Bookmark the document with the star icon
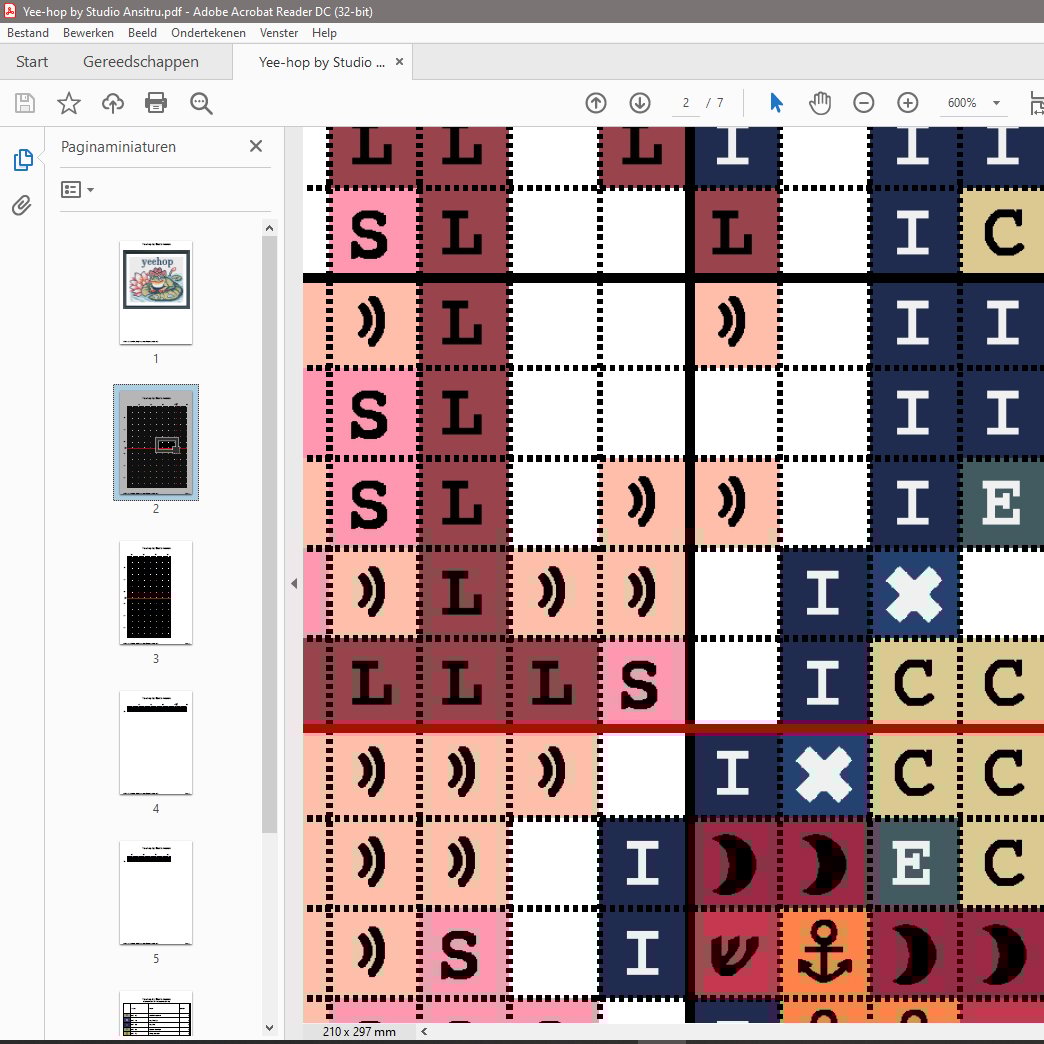Screen dimensions: 1044x1044 [x=68, y=103]
